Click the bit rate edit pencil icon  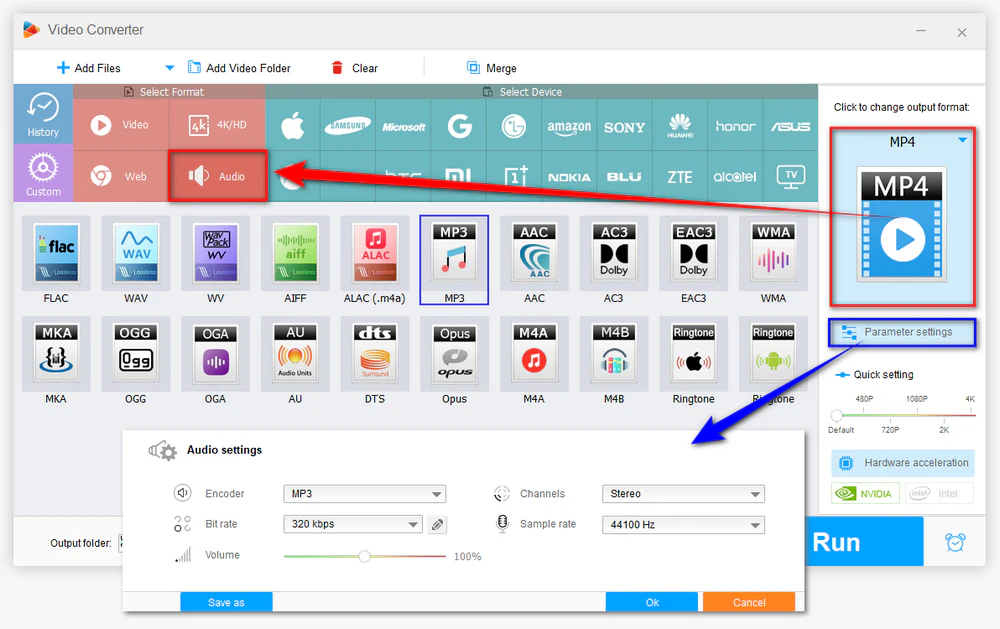(437, 524)
